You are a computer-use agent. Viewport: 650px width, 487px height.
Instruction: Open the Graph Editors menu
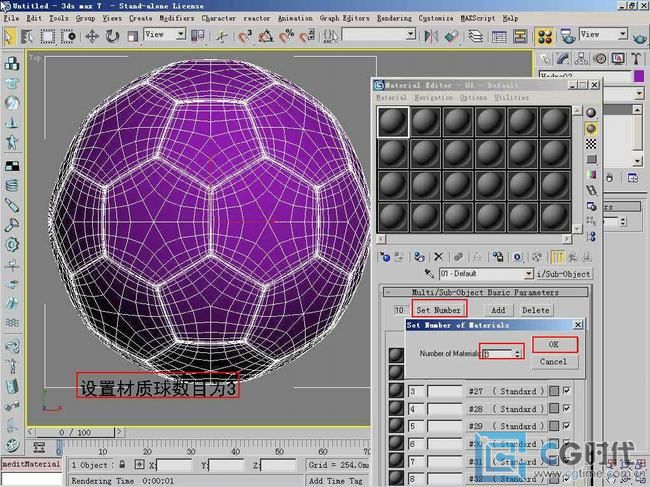click(344, 18)
